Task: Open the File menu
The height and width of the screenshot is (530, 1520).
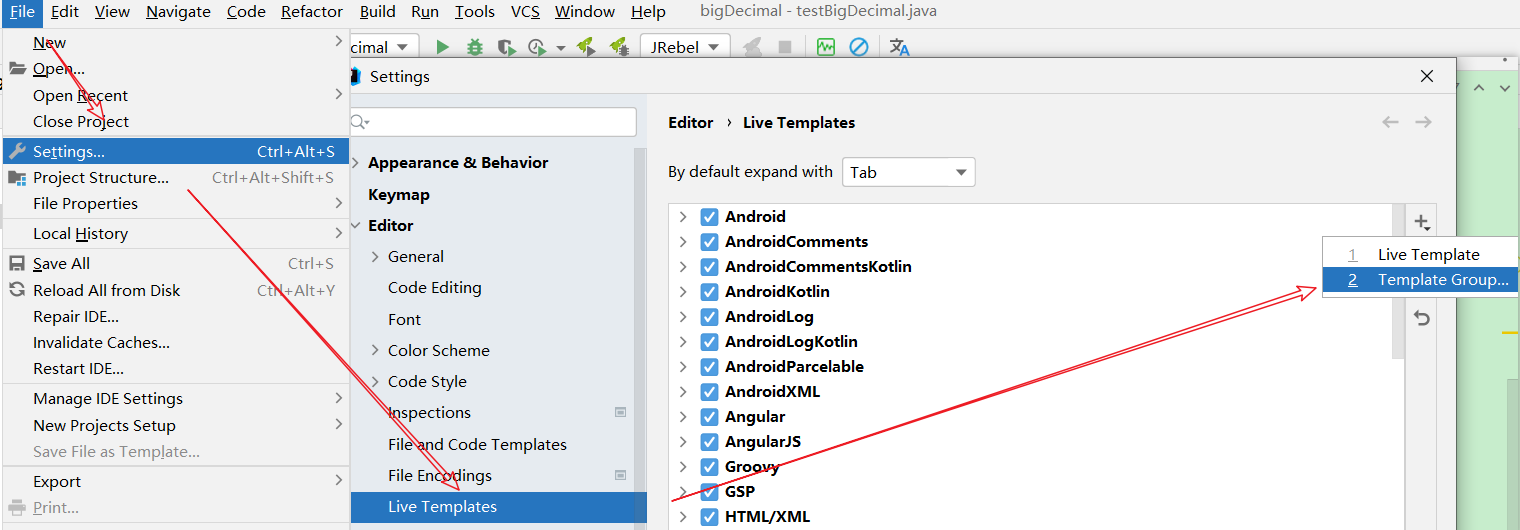Action: click(x=22, y=11)
